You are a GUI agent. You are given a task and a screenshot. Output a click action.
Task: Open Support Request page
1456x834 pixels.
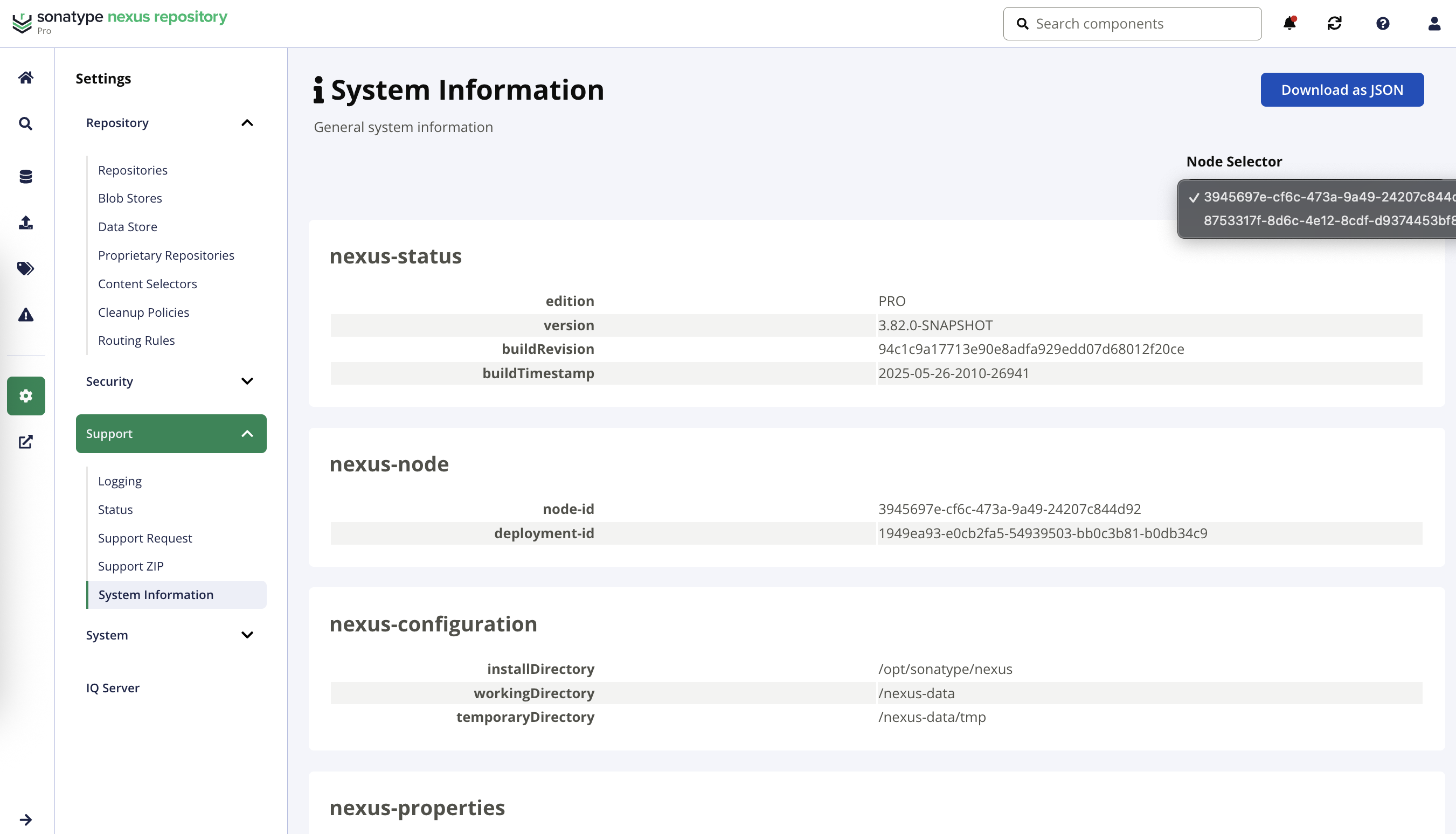tap(145, 538)
